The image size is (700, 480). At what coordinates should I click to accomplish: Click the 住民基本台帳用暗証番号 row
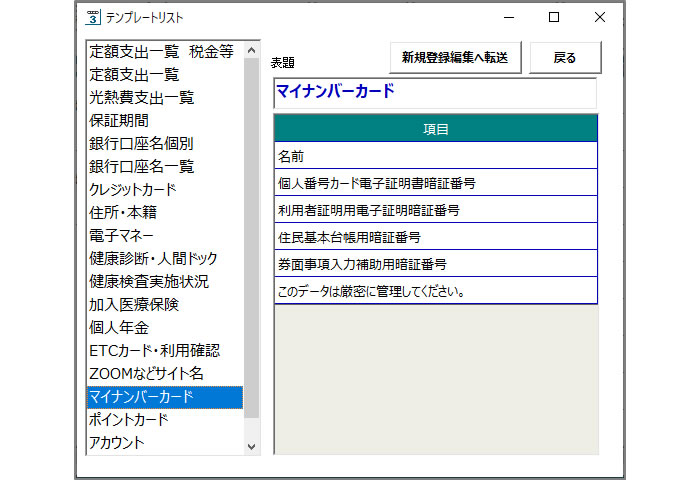point(436,237)
